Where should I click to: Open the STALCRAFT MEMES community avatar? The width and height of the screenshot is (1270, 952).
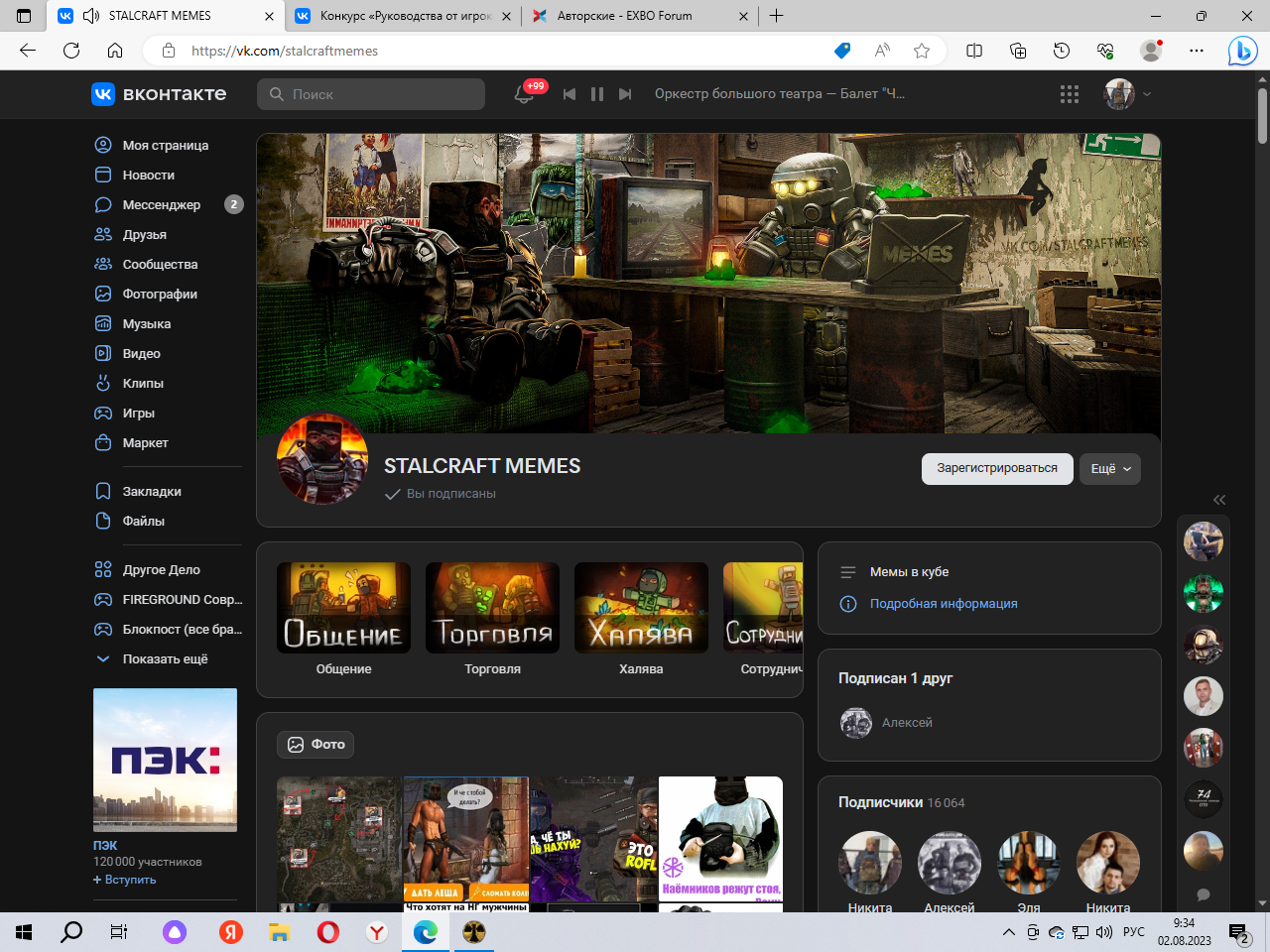coord(322,459)
